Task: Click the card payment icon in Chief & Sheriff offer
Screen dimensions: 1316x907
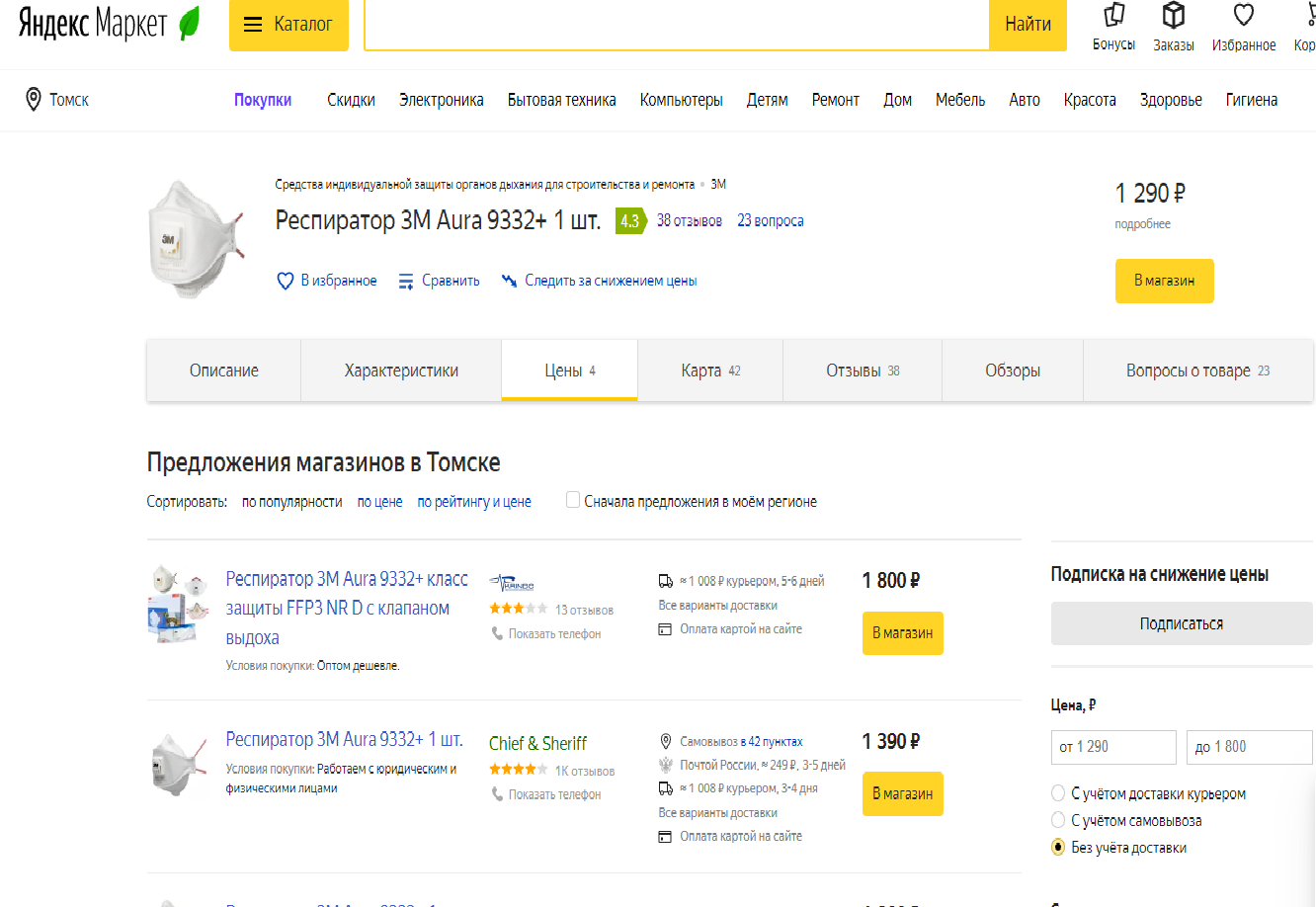Action: point(666,836)
